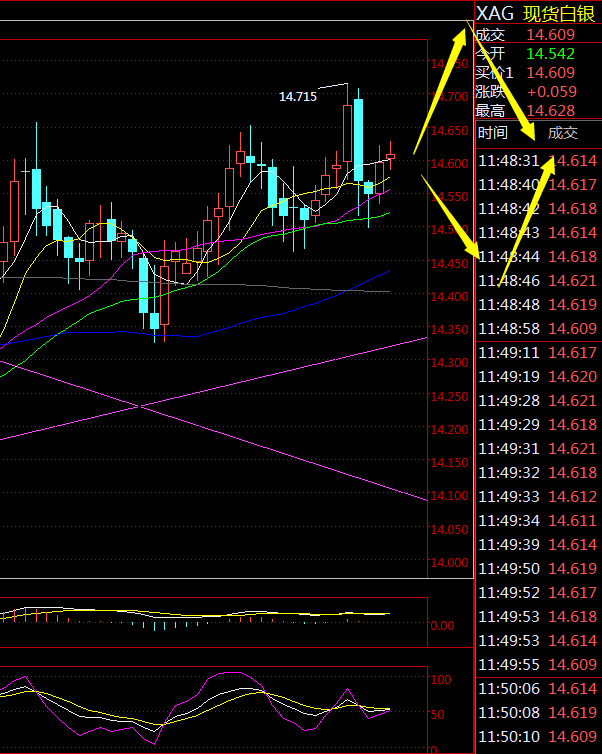Click the 14.600 price axis label
The height and width of the screenshot is (754, 602).
(449, 164)
